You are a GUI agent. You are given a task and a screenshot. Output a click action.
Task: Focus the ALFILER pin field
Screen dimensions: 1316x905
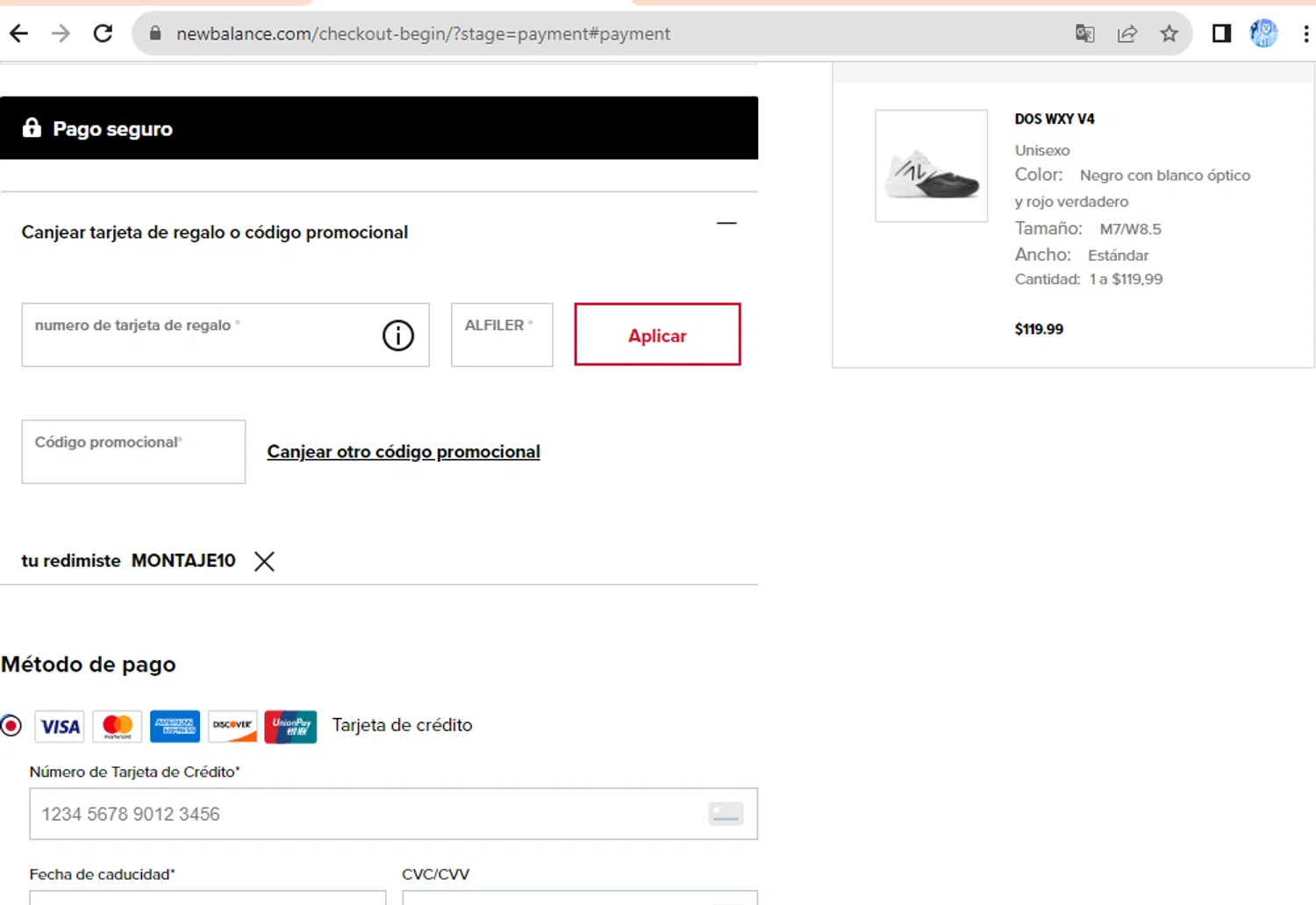pos(502,334)
